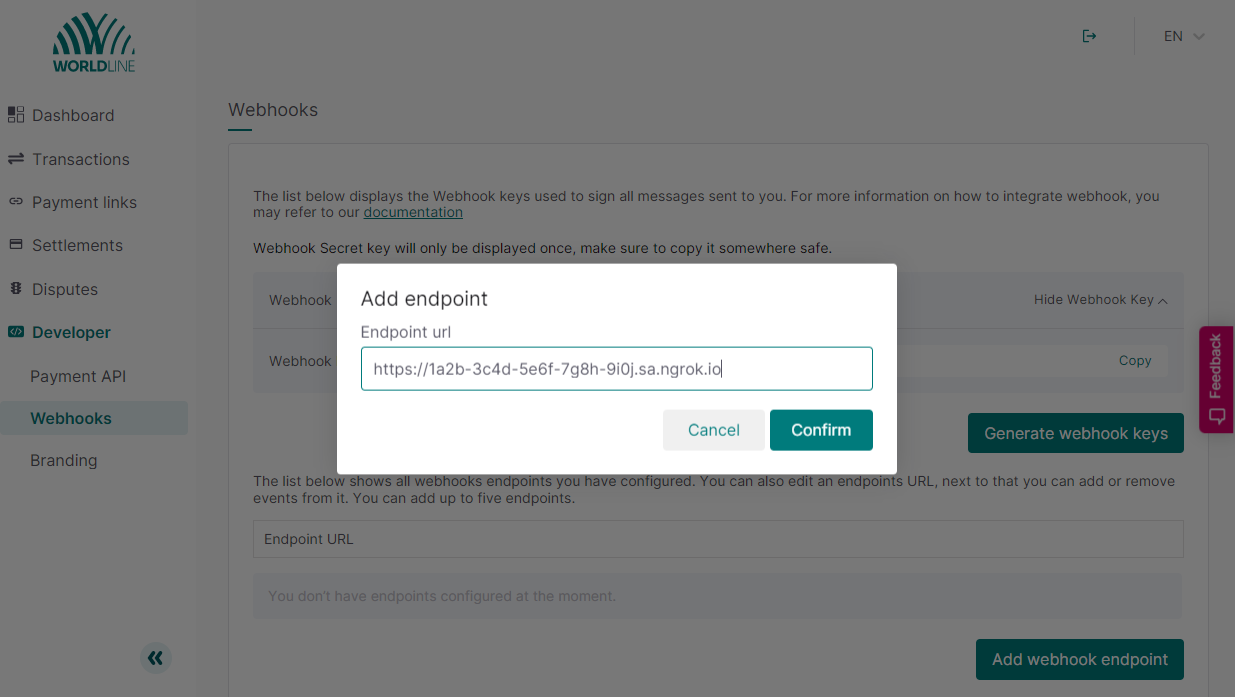Copy the webhook key
Screen dimensions: 1235x697
1135,360
